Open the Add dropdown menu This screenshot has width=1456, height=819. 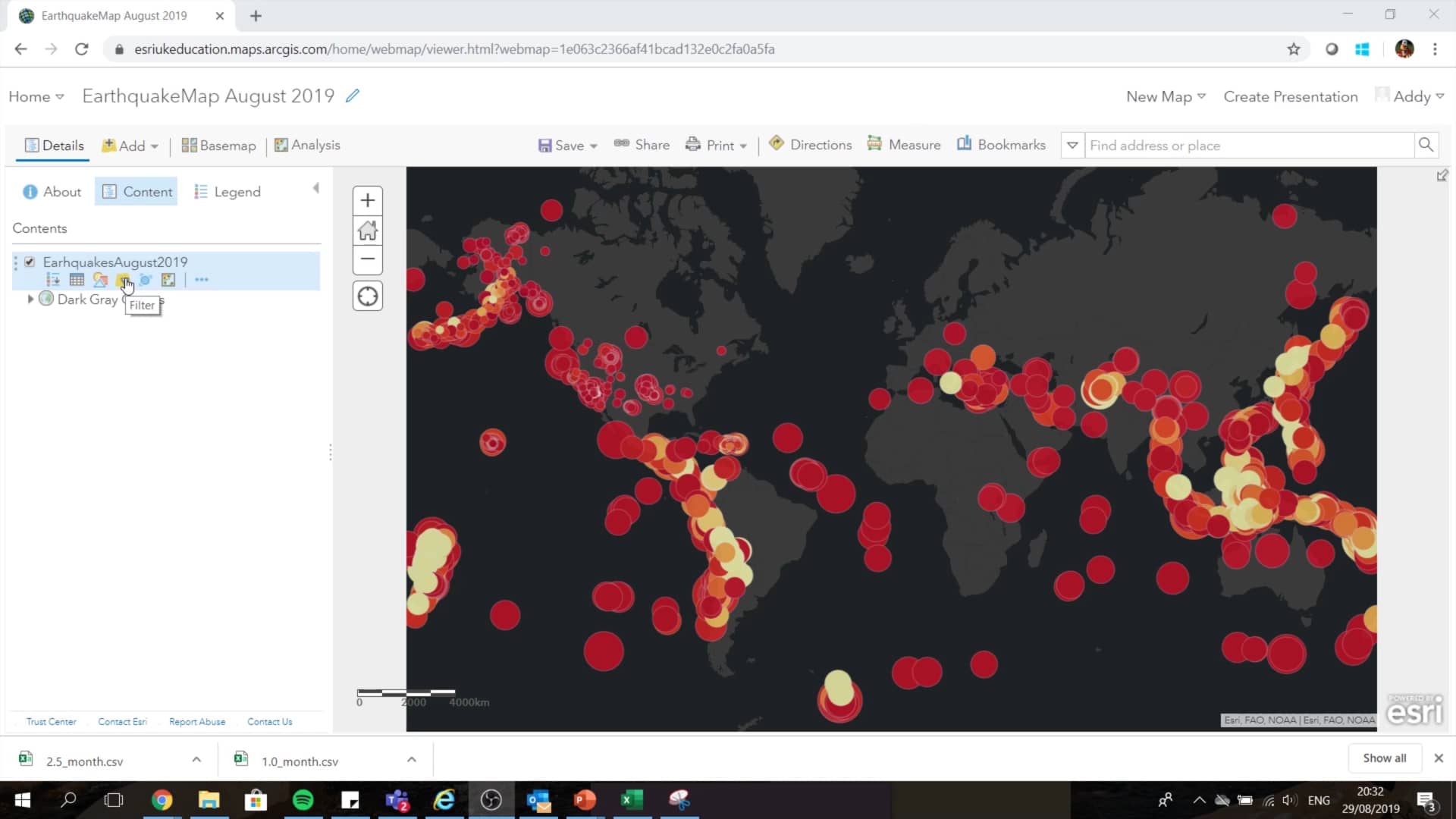[129, 145]
